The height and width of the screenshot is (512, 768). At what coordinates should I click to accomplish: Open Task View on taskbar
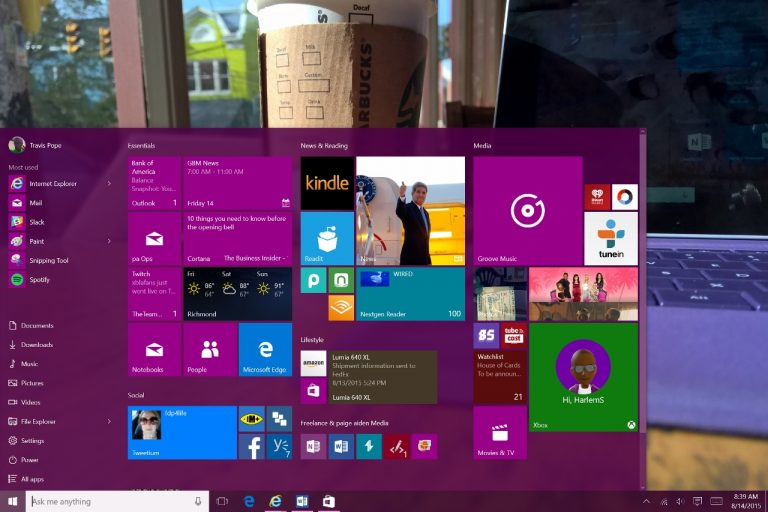coord(222,501)
